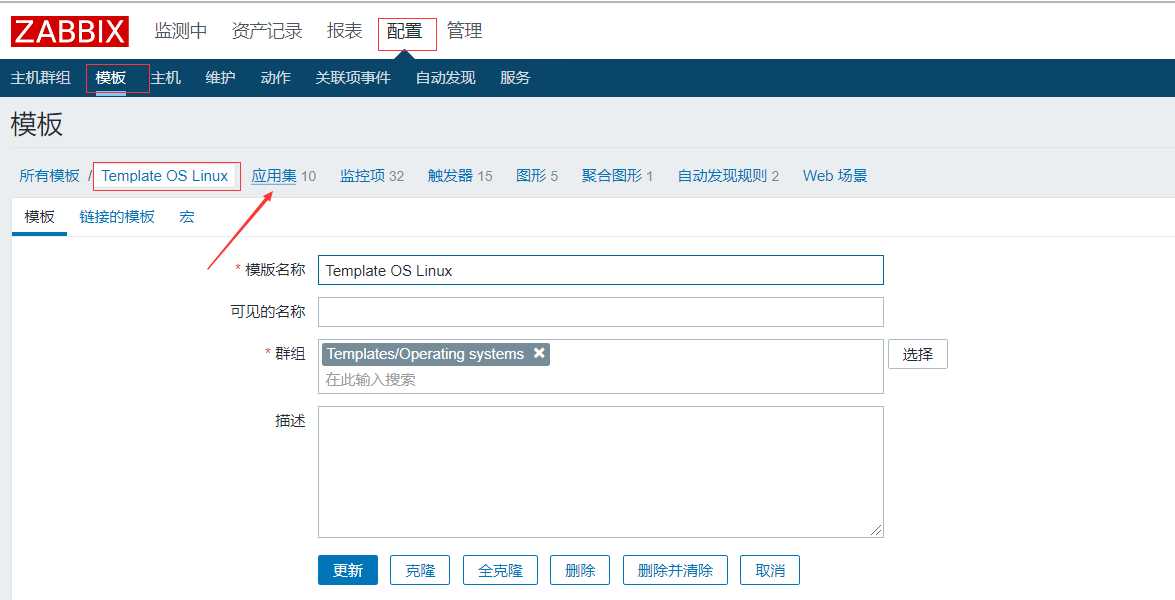
Task: Open the 配置 top menu
Action: 405,31
